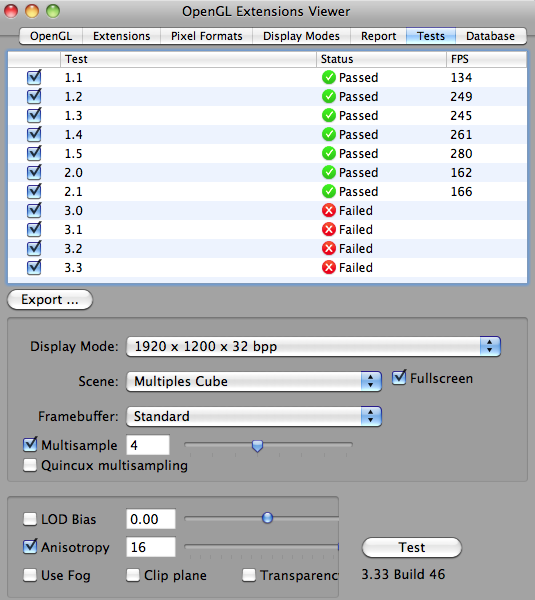Select FPS value 166
535x600 pixels.
pyautogui.click(x=462, y=191)
